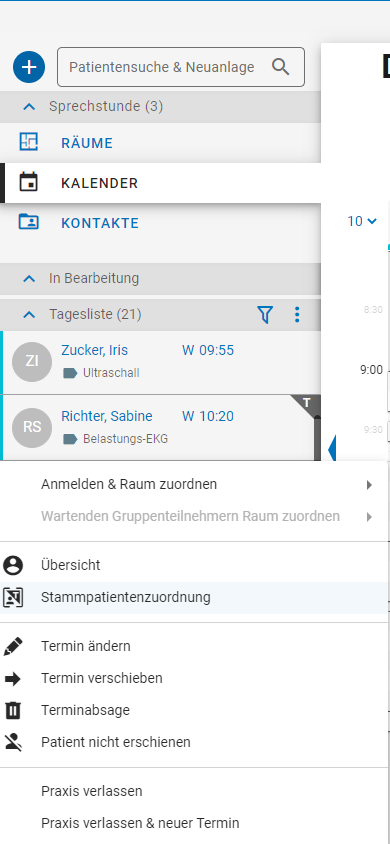Expand Anmelden & Raum zuordnen submenu
The height and width of the screenshot is (844, 390).
pos(194,484)
